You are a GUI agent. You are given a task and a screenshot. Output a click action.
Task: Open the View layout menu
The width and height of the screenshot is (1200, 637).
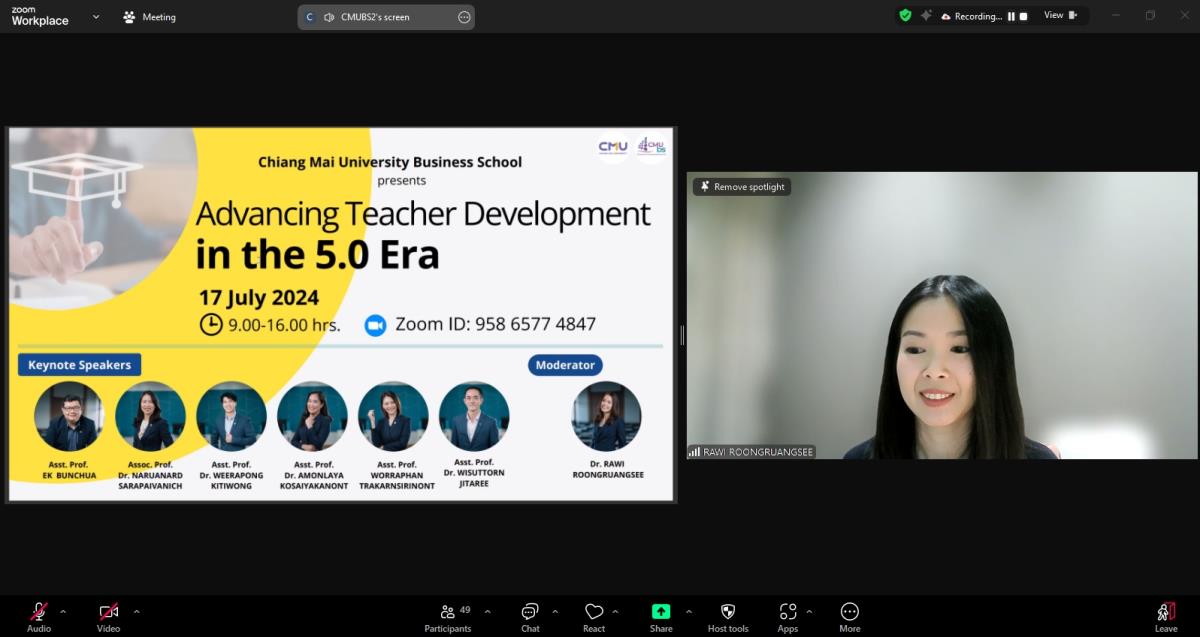point(1061,16)
